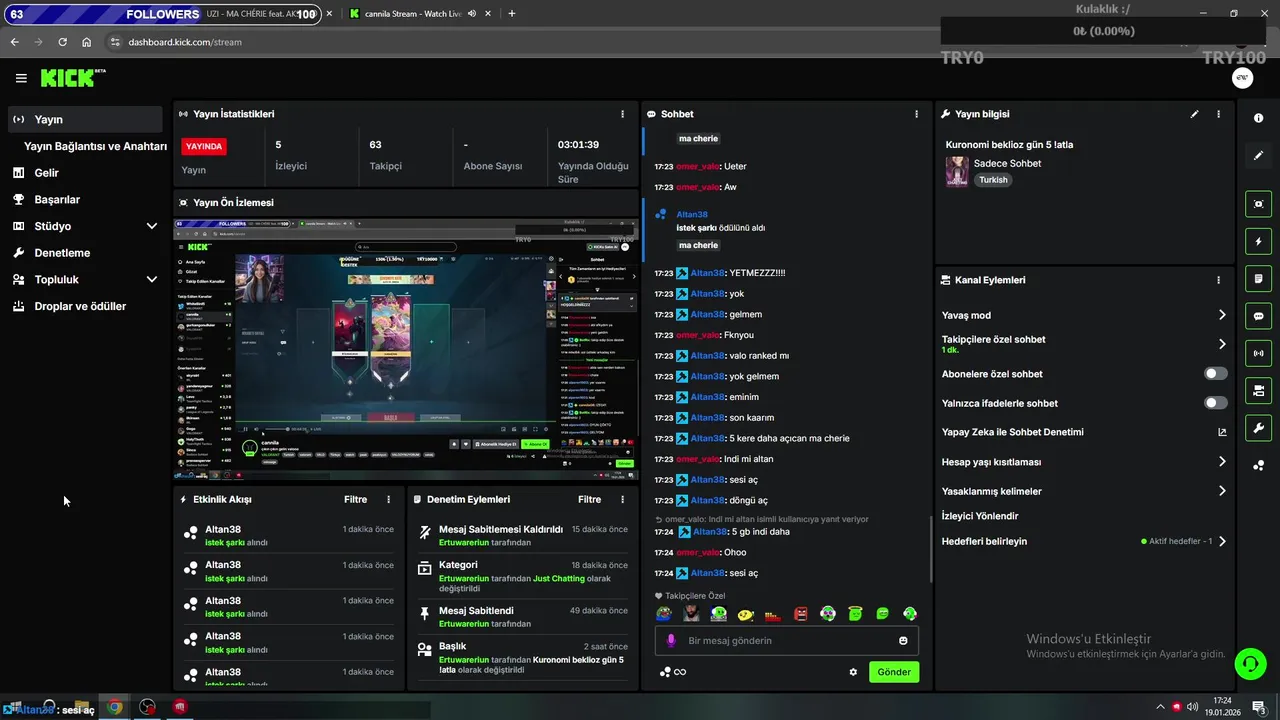Open the hamburger menu beside KICK logo
Screen dimensions: 1280x720
(x=21, y=78)
